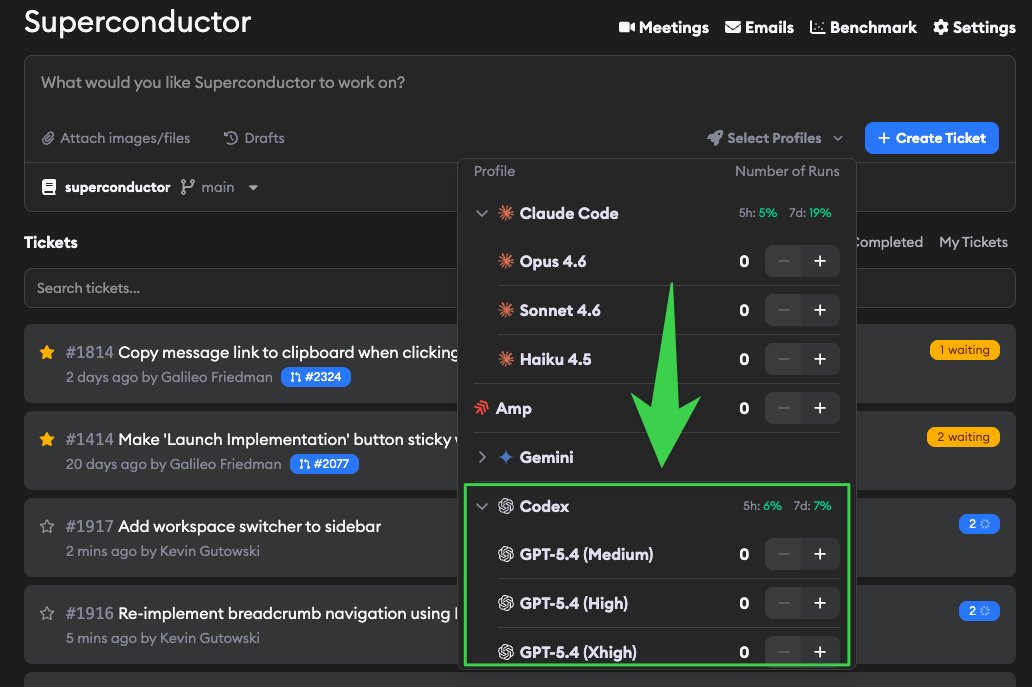
Task: Click the Superconductor logo title
Action: coord(138,22)
